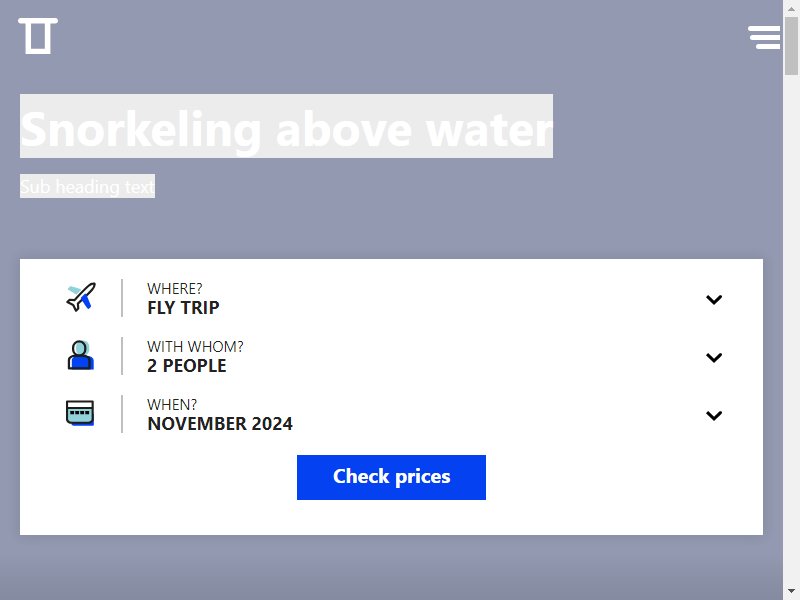The image size is (800, 600).
Task: Click the WHERE? label
Action: click(x=174, y=289)
